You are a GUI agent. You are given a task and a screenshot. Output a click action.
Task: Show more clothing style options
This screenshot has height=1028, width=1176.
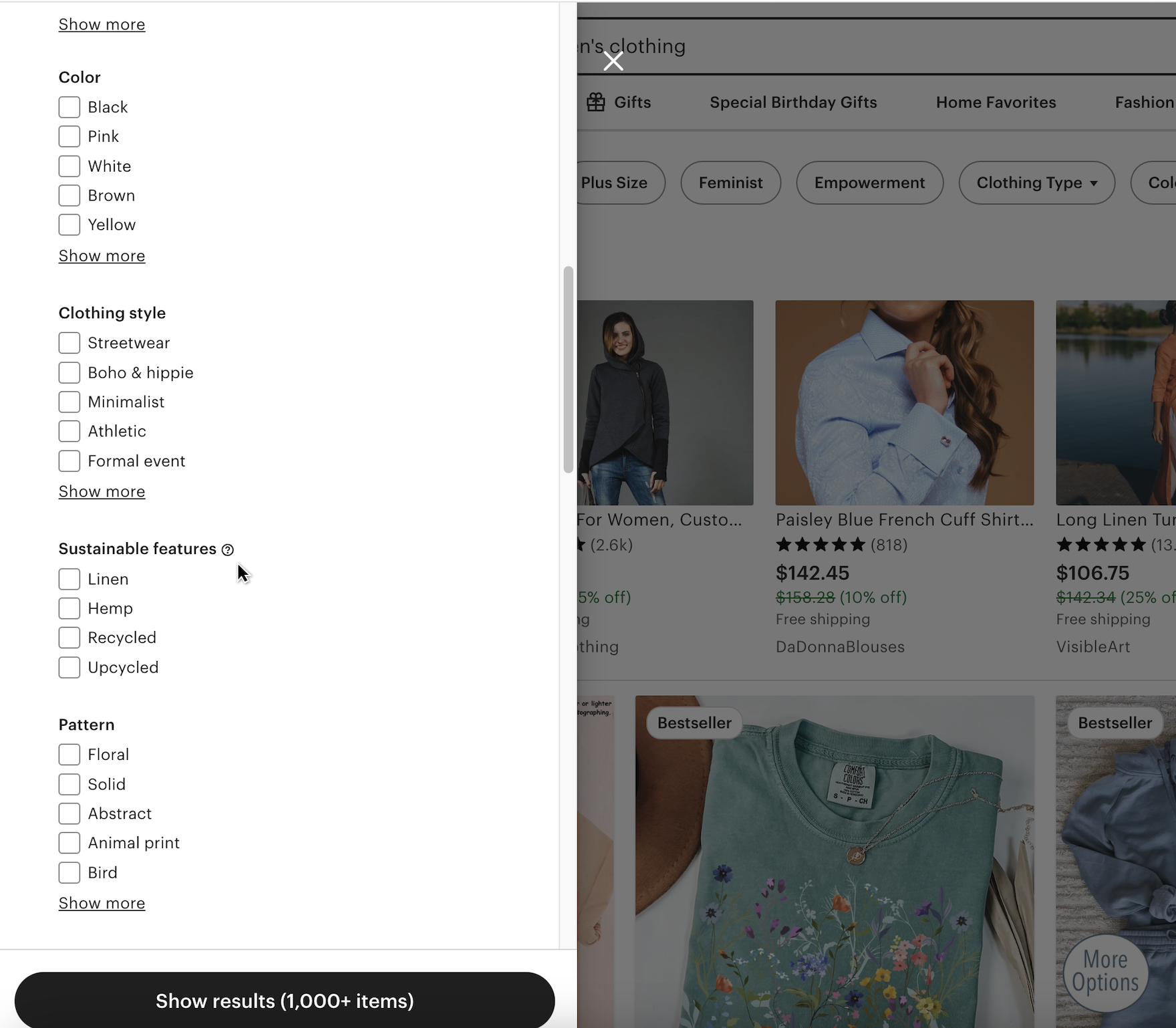click(x=102, y=491)
